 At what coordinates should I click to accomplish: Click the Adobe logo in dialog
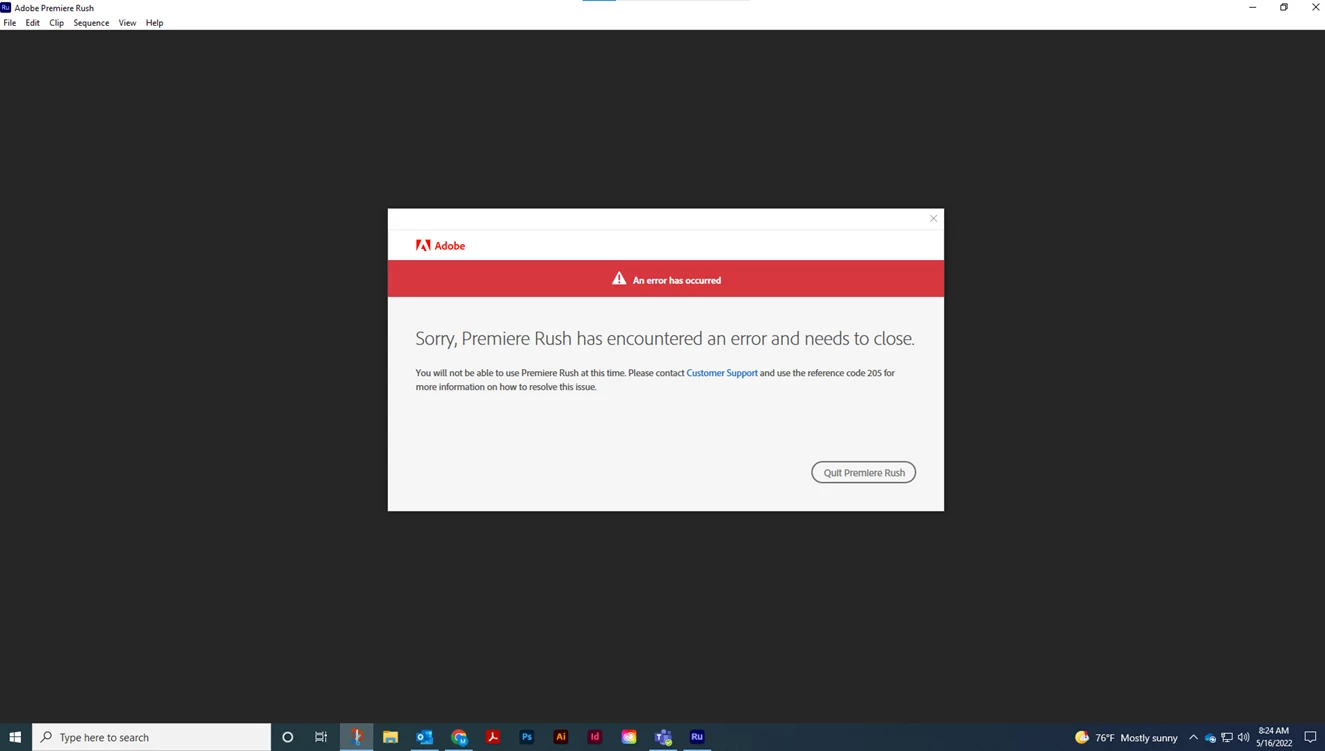coord(440,245)
